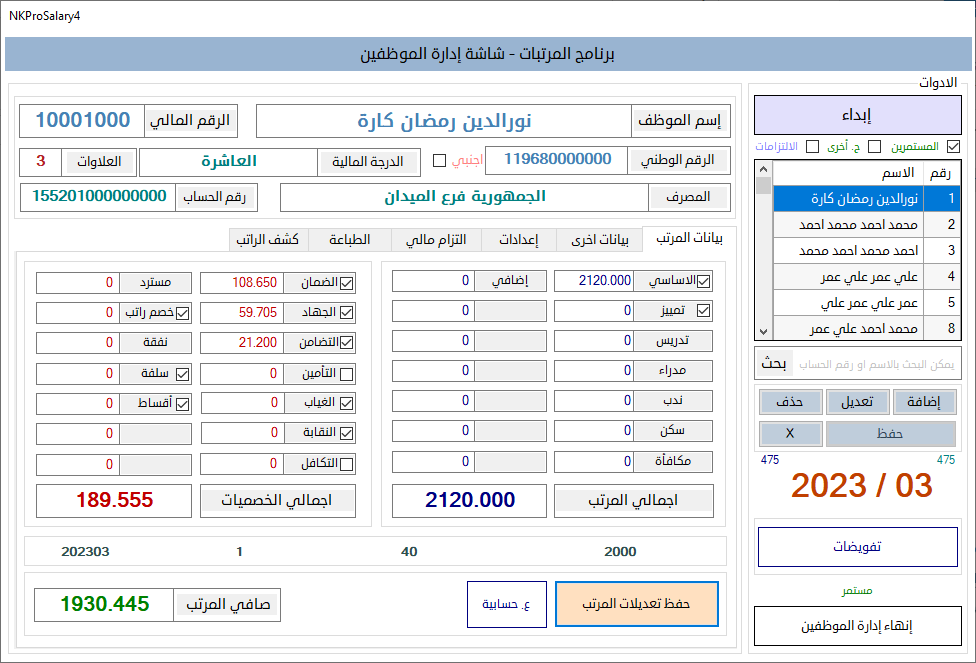Viewport: 976px width, 663px height.
Task: Click the إضافة (add) button
Action: pos(924,402)
